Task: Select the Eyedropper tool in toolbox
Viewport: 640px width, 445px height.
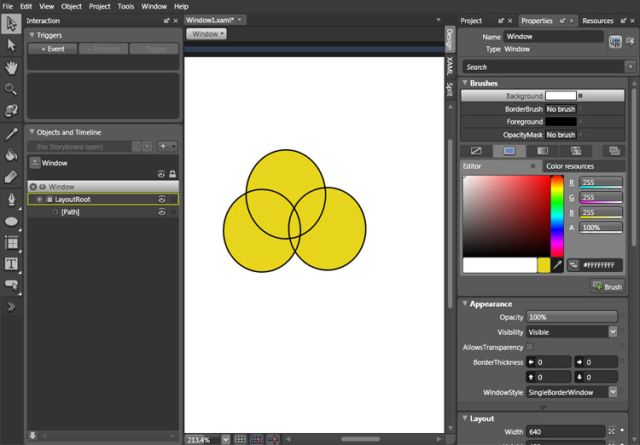Action: (11, 134)
